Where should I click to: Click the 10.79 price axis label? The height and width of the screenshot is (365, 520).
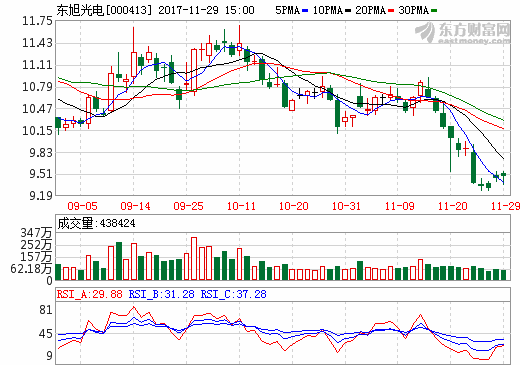[37, 87]
